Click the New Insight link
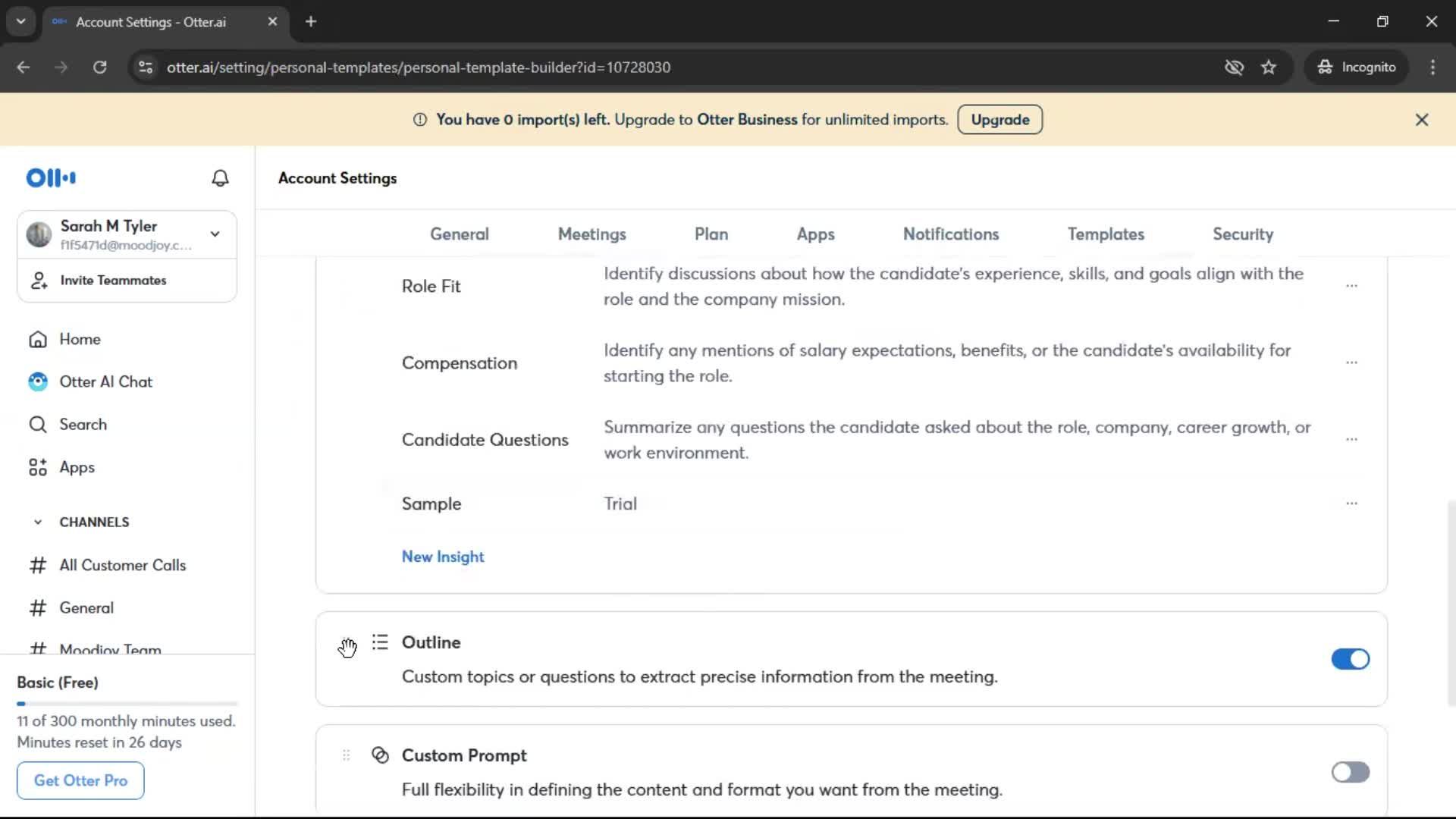The height and width of the screenshot is (819, 1456). [x=443, y=557]
